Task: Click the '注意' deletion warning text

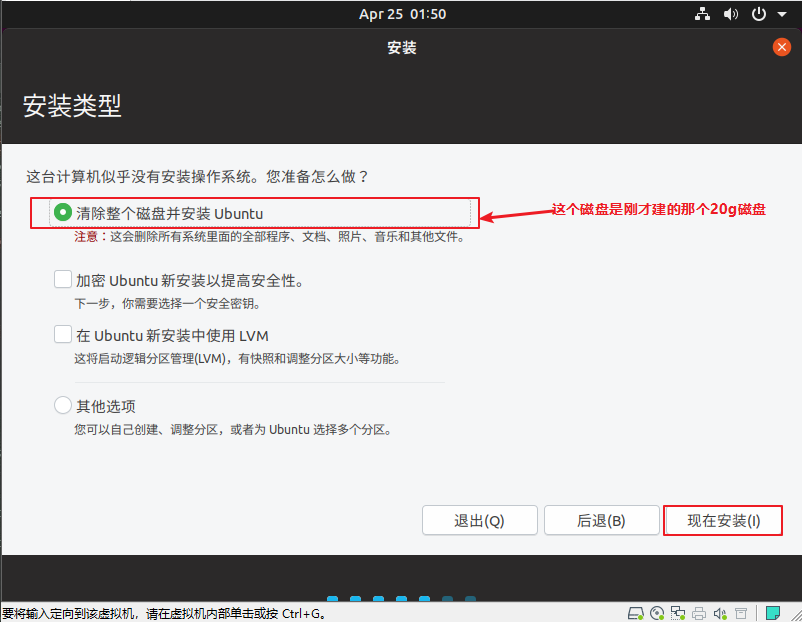Action: [270, 237]
